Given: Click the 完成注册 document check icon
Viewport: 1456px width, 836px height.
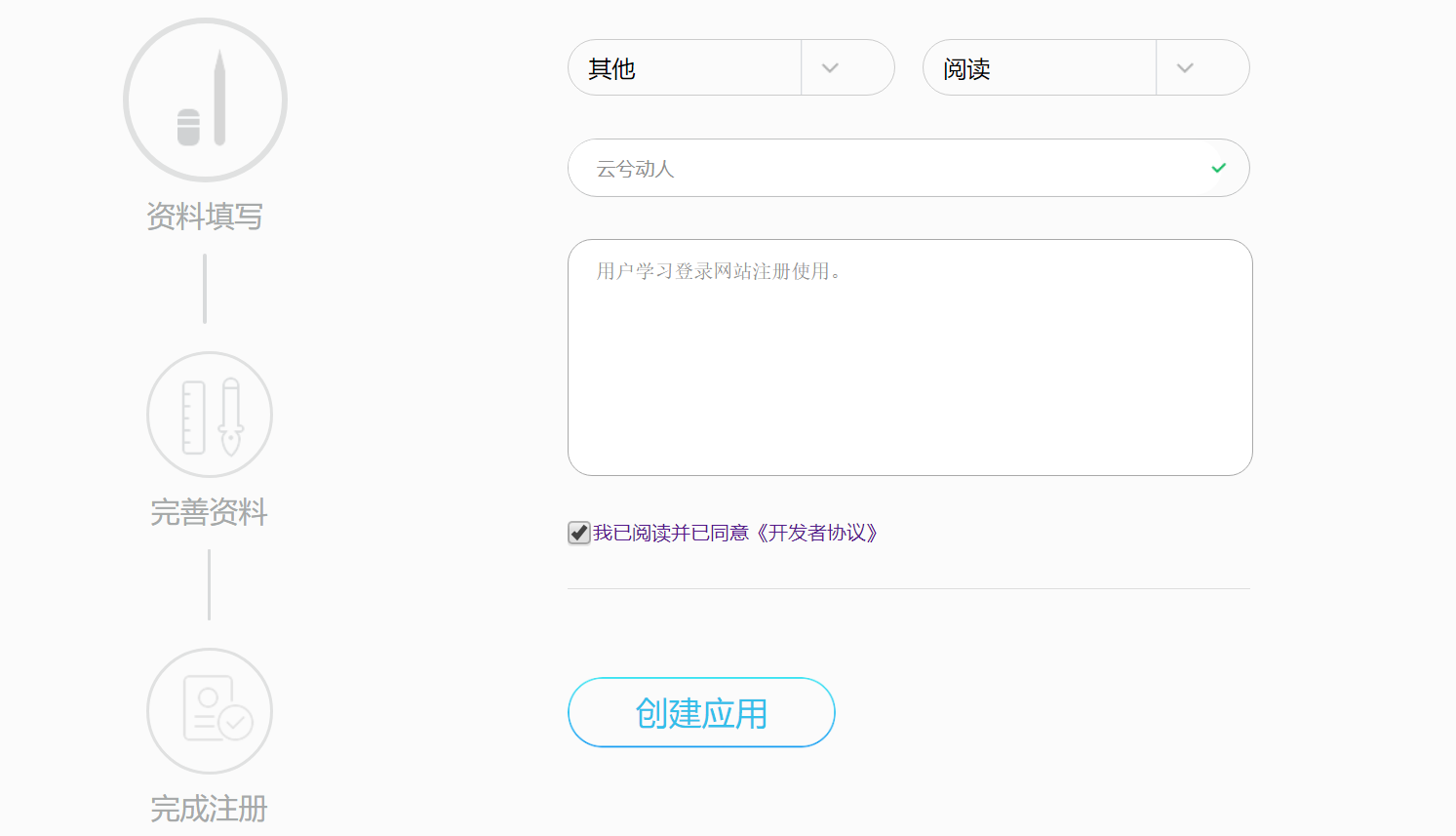Looking at the screenshot, I should point(210,711).
